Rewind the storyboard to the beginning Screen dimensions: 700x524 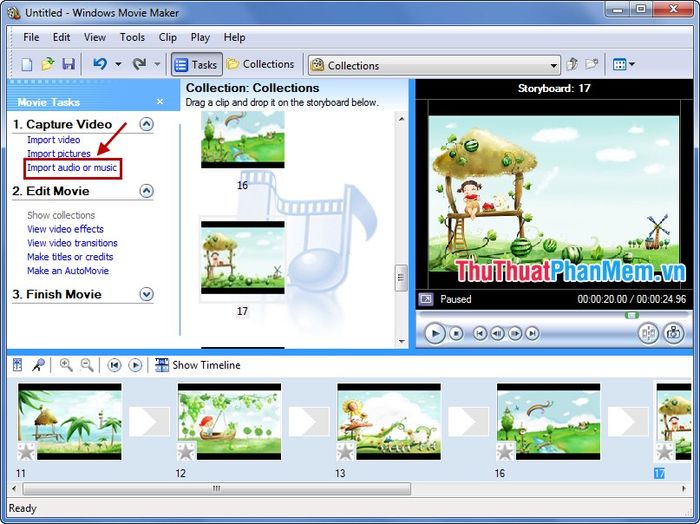click(x=114, y=366)
